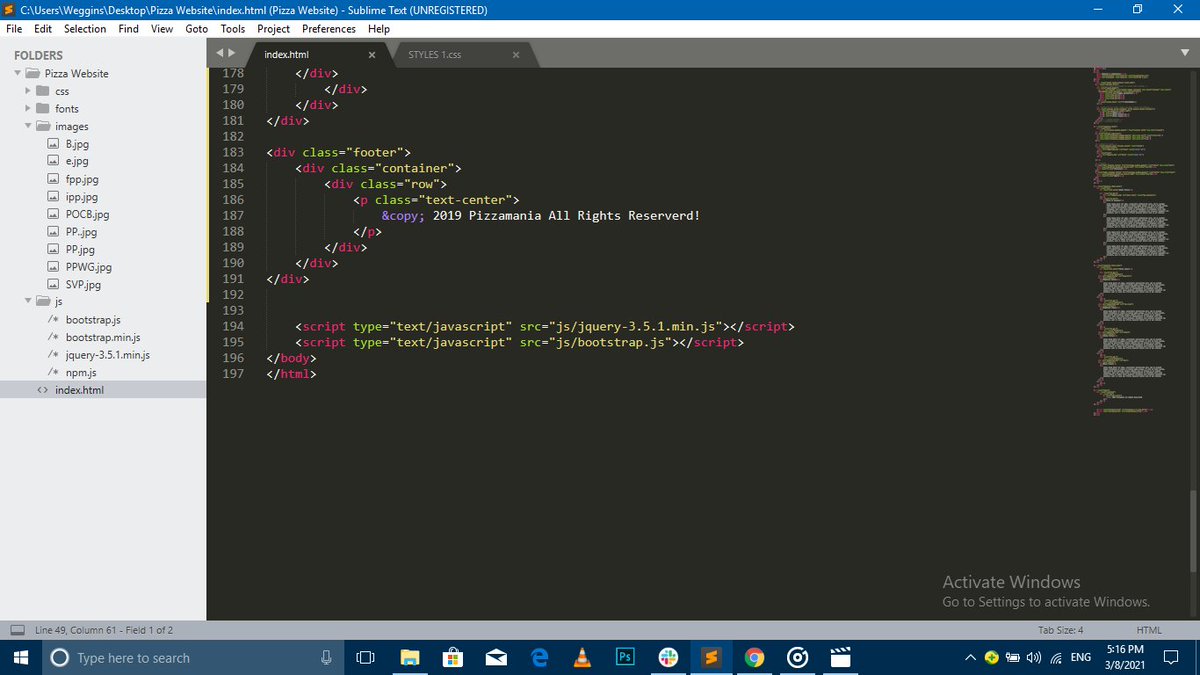Open the tab list dropdown arrow
1200x675 pixels.
click(1185, 53)
